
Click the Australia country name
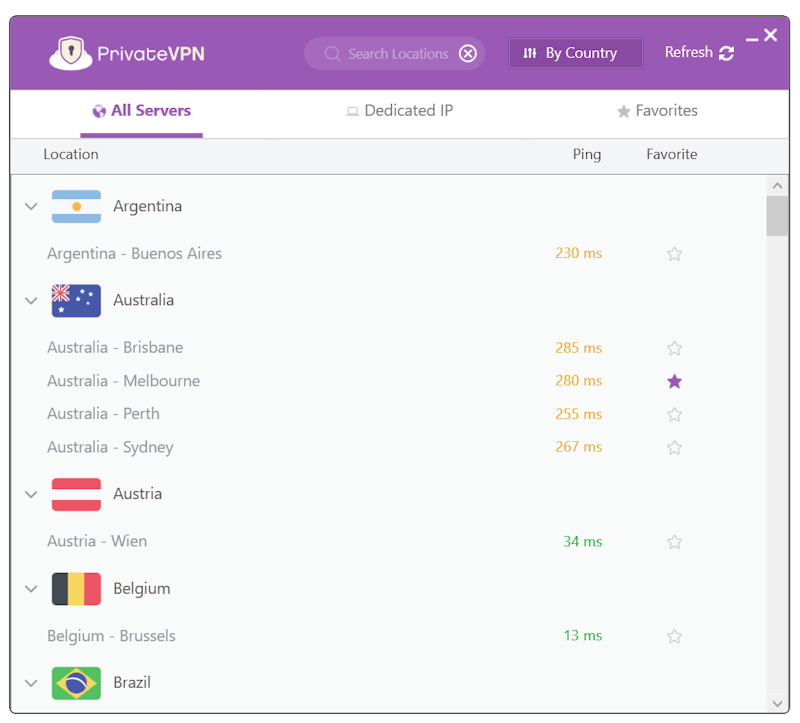(143, 300)
